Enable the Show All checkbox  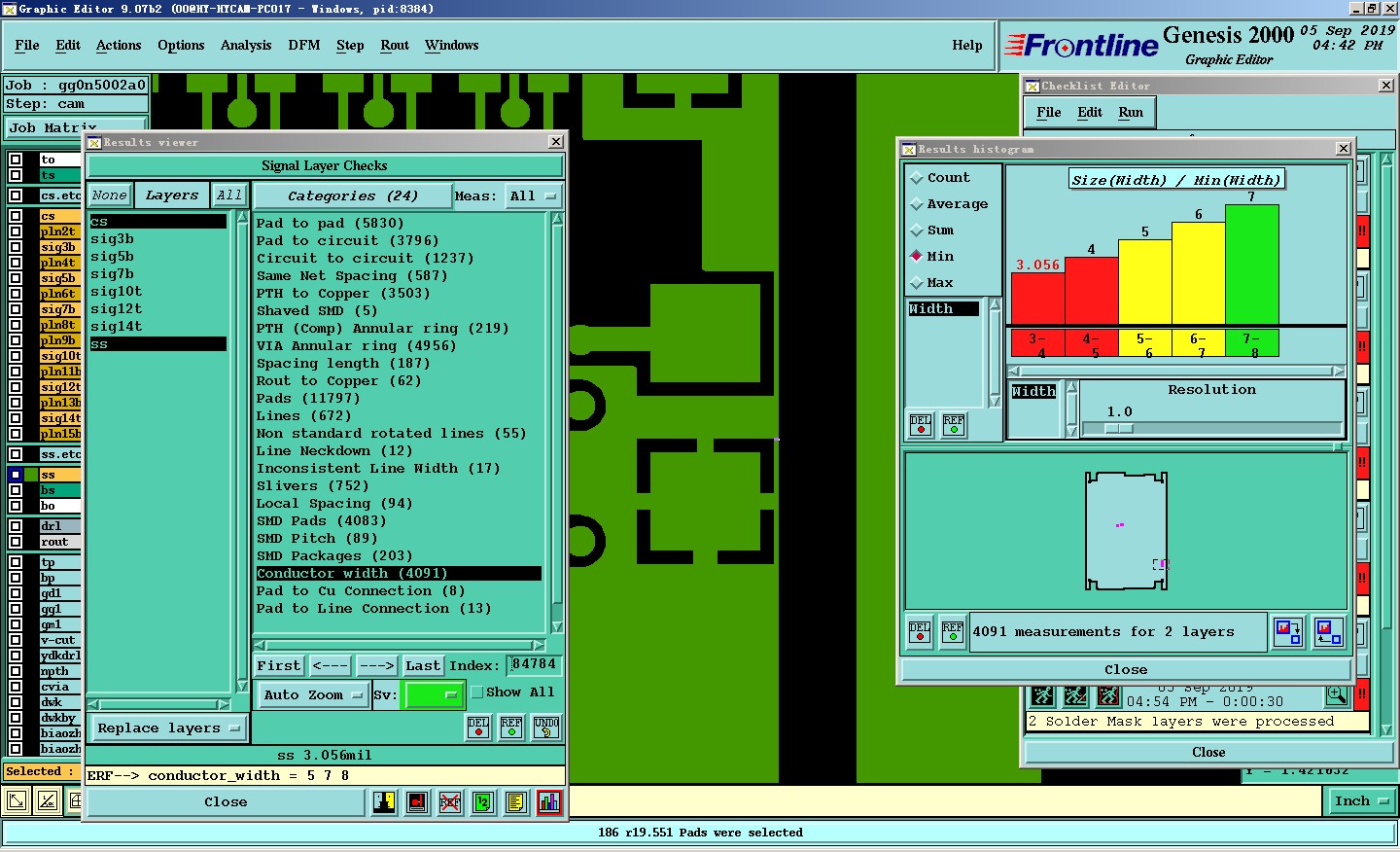(x=477, y=692)
